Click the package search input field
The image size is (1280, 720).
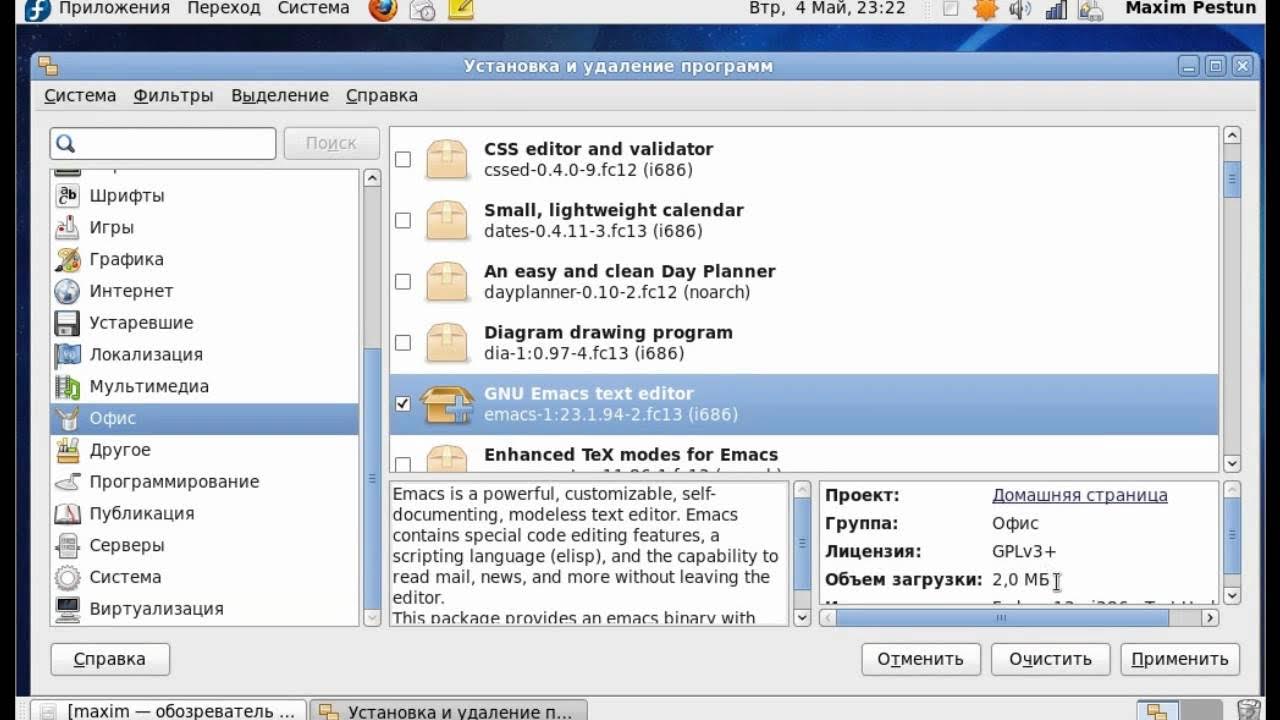(163, 143)
